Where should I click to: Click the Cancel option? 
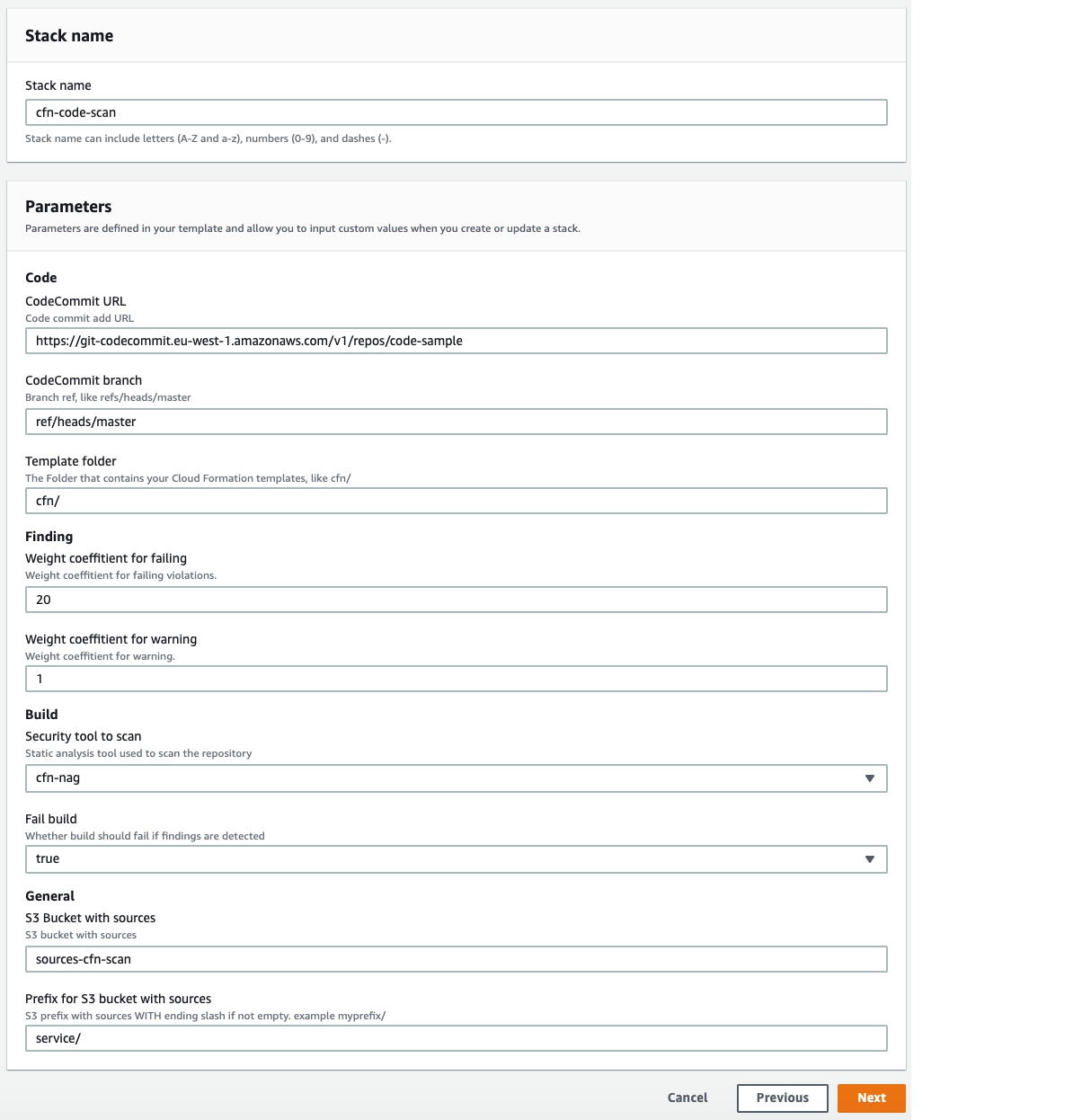tap(687, 1098)
